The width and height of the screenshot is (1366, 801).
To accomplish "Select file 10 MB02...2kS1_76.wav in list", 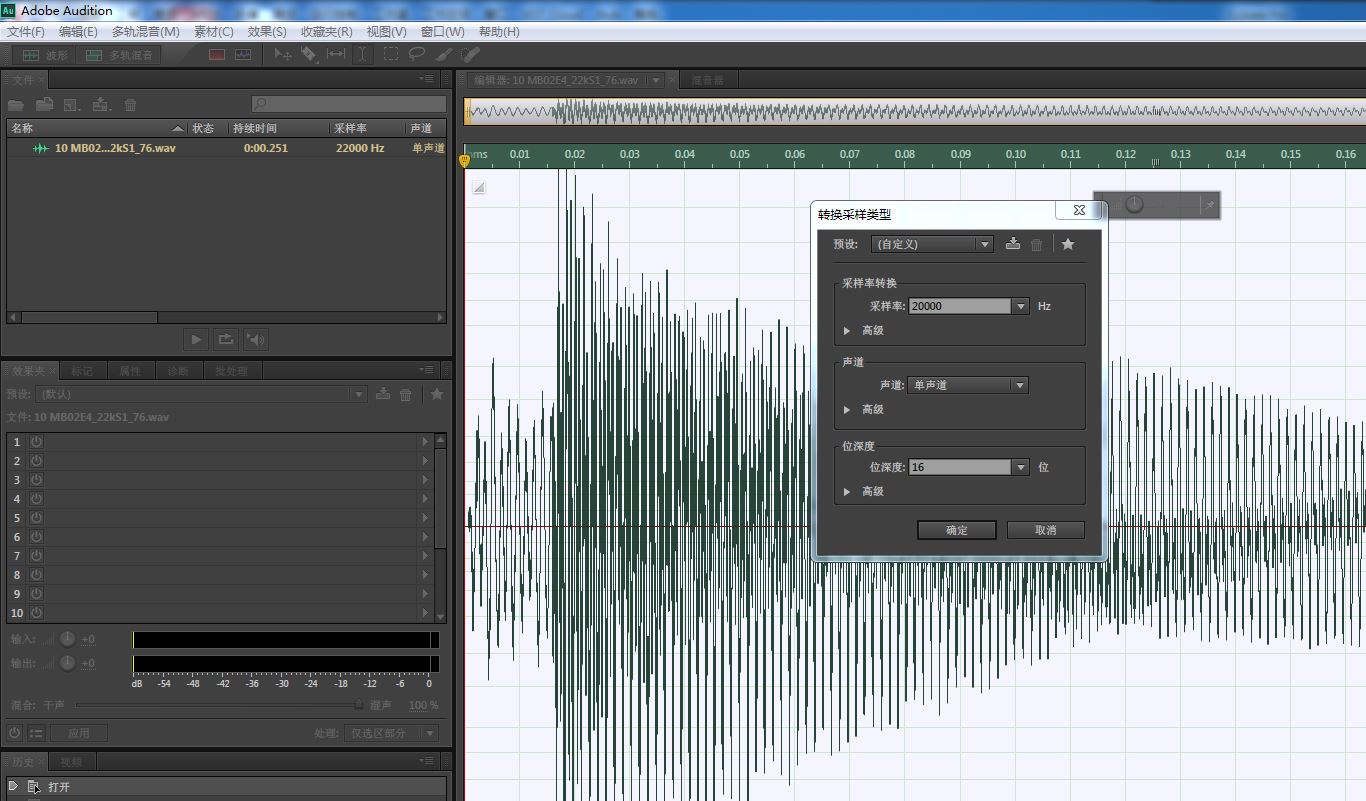I will (114, 148).
